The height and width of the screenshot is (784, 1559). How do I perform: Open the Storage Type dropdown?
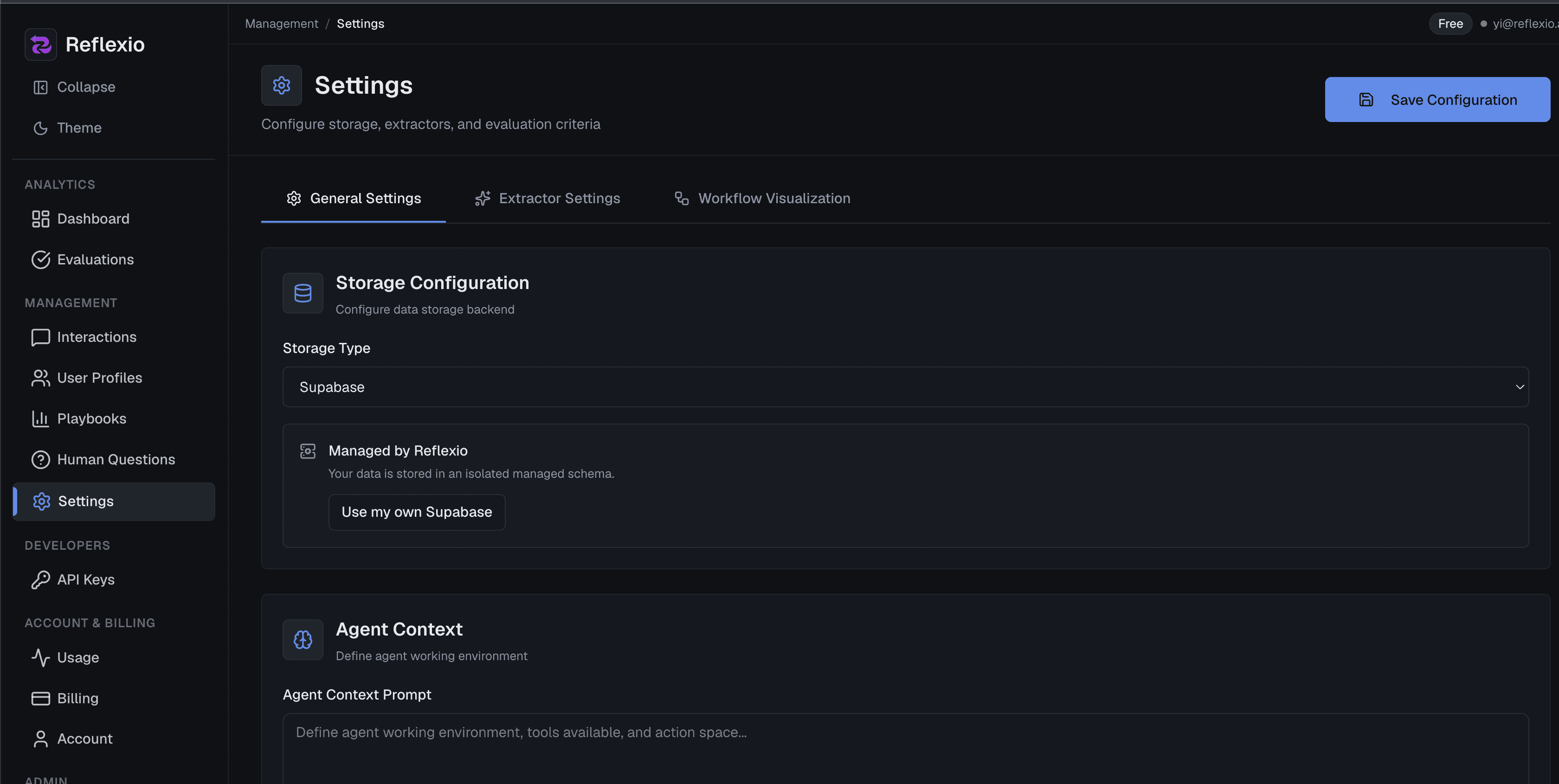pyautogui.click(x=905, y=387)
